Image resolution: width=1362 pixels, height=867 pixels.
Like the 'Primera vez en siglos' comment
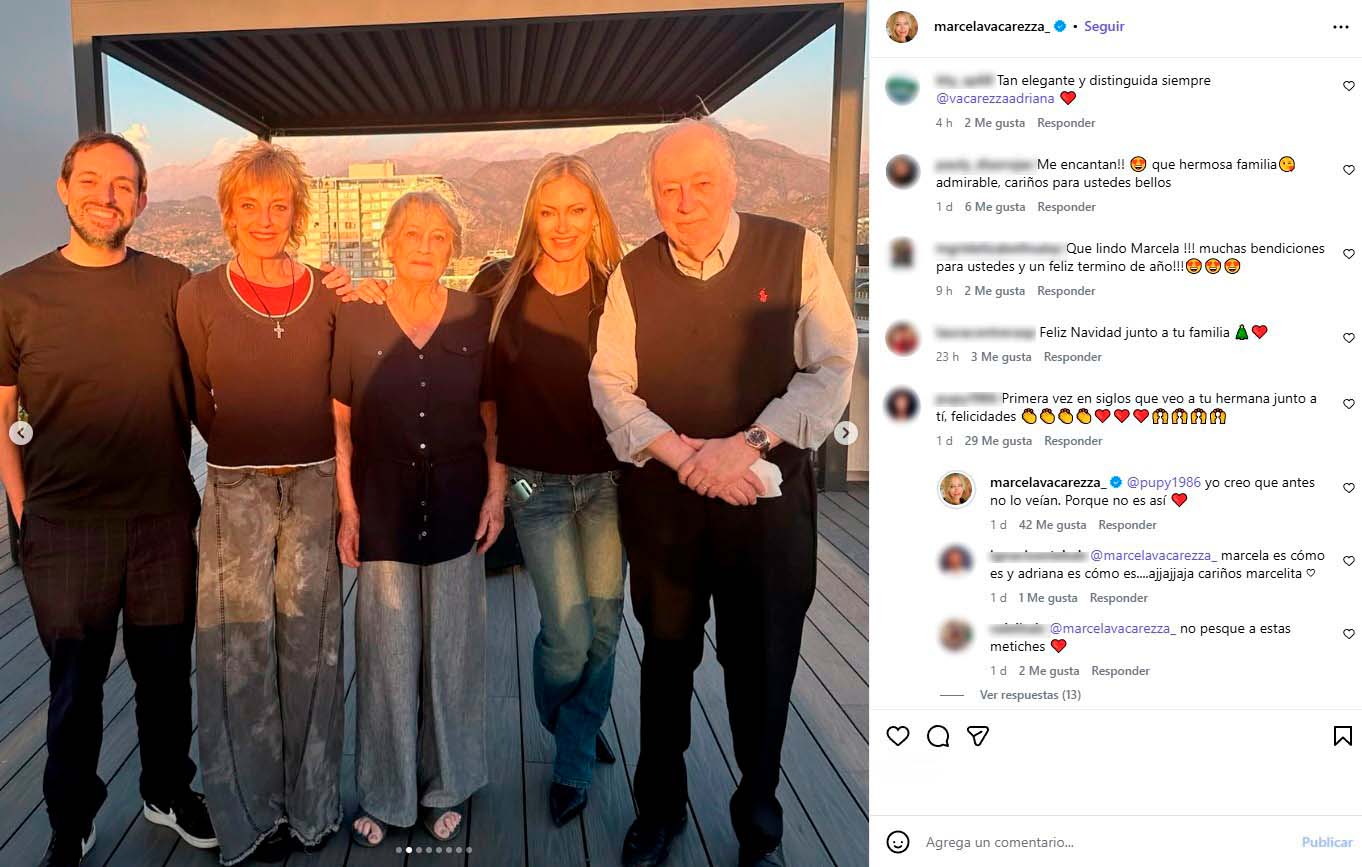click(x=1348, y=404)
